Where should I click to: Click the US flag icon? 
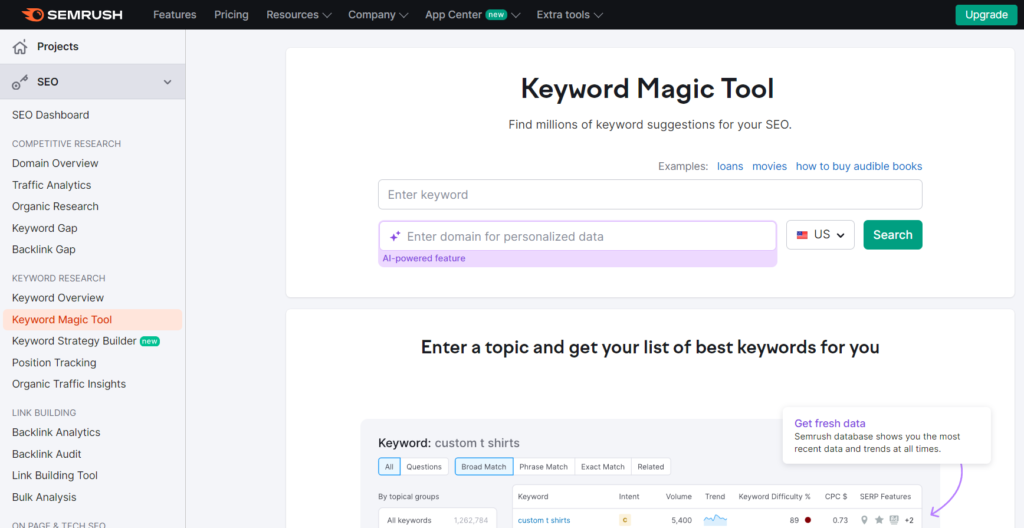[802, 235]
